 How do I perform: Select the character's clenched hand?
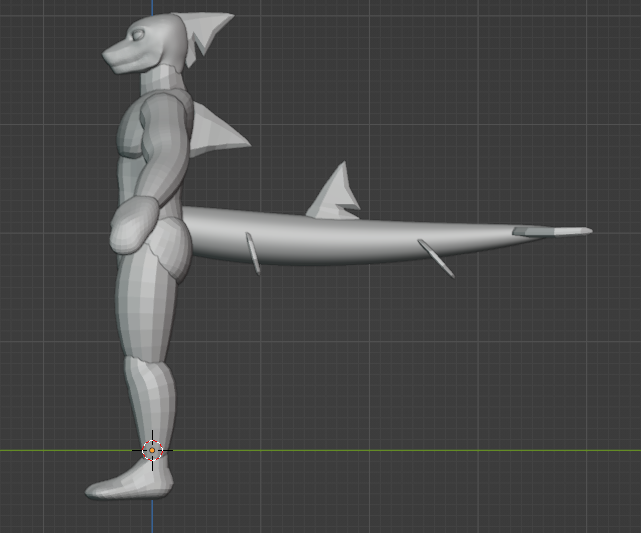133,226
